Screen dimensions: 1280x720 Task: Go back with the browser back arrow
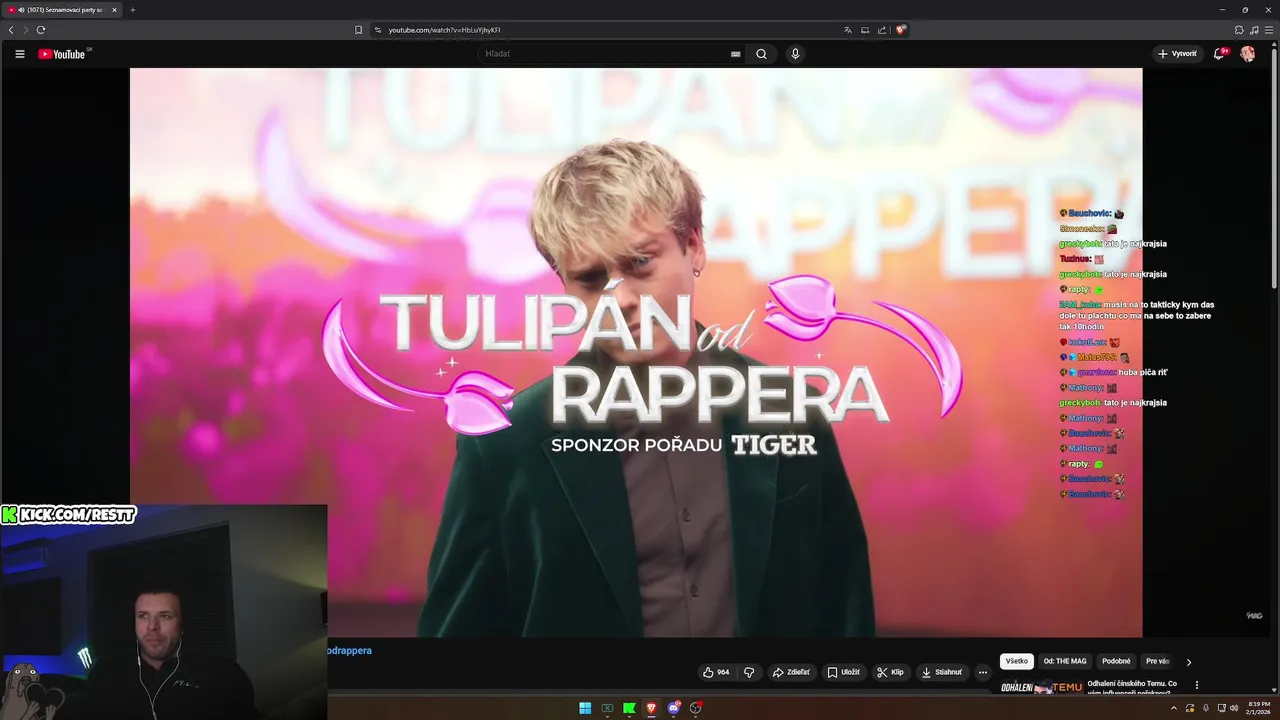click(x=11, y=30)
